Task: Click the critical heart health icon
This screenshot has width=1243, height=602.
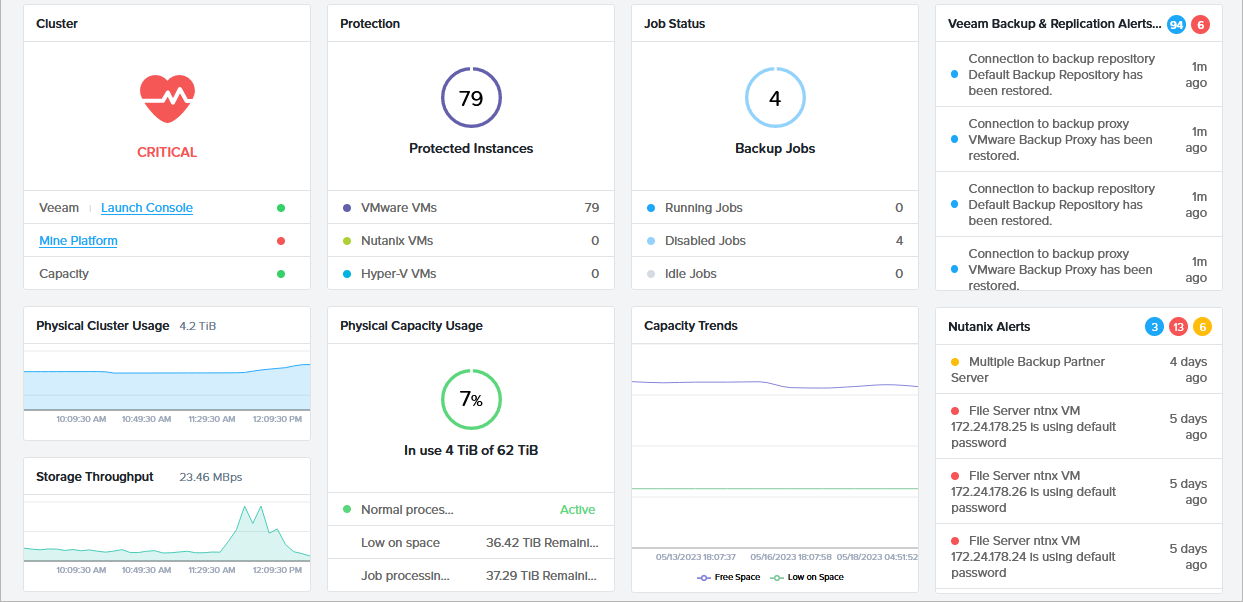Action: click(x=167, y=101)
